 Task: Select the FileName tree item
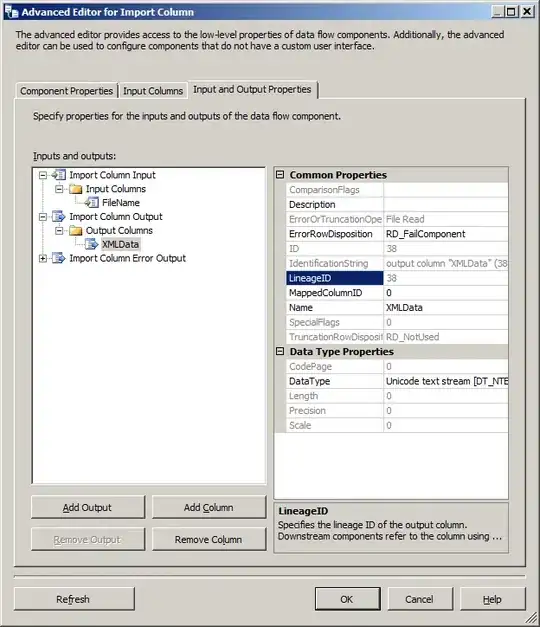121,203
